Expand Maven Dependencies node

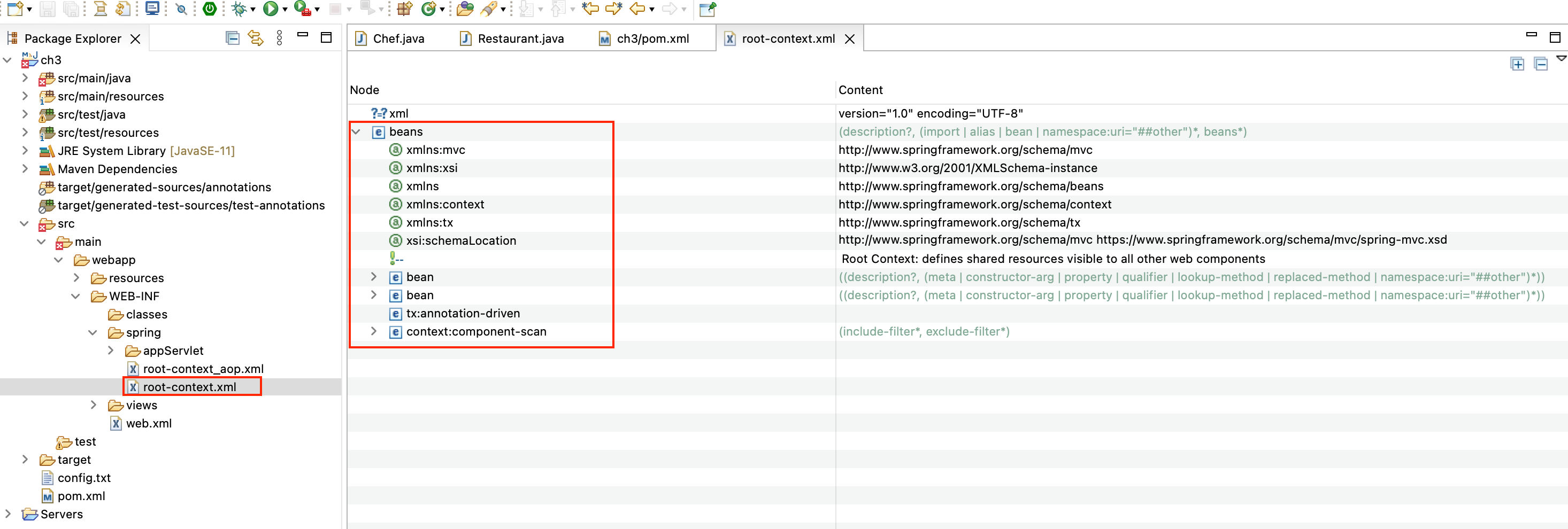(x=25, y=168)
